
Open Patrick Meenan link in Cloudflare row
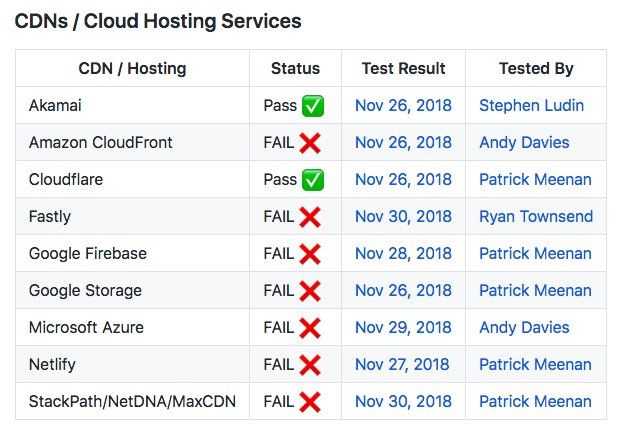535,180
